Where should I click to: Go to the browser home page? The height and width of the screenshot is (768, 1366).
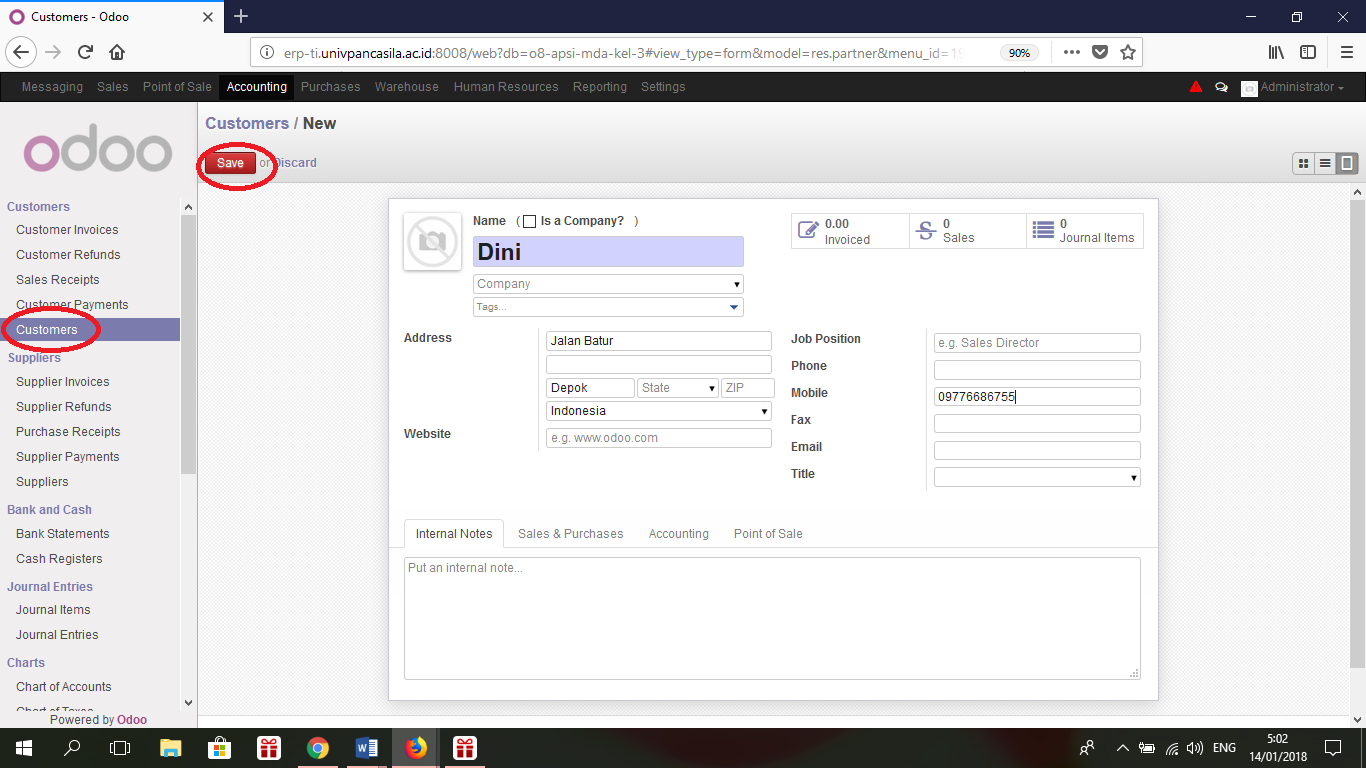click(x=117, y=52)
